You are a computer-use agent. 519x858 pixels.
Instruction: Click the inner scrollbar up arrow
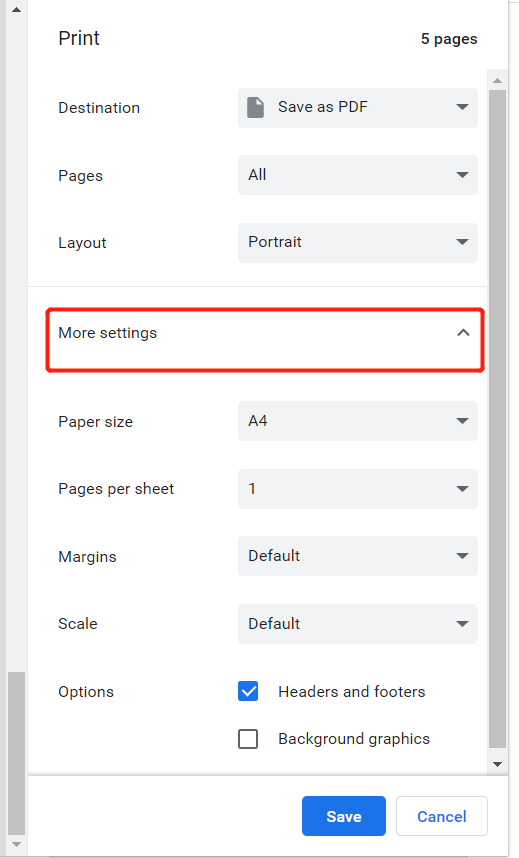(497, 80)
